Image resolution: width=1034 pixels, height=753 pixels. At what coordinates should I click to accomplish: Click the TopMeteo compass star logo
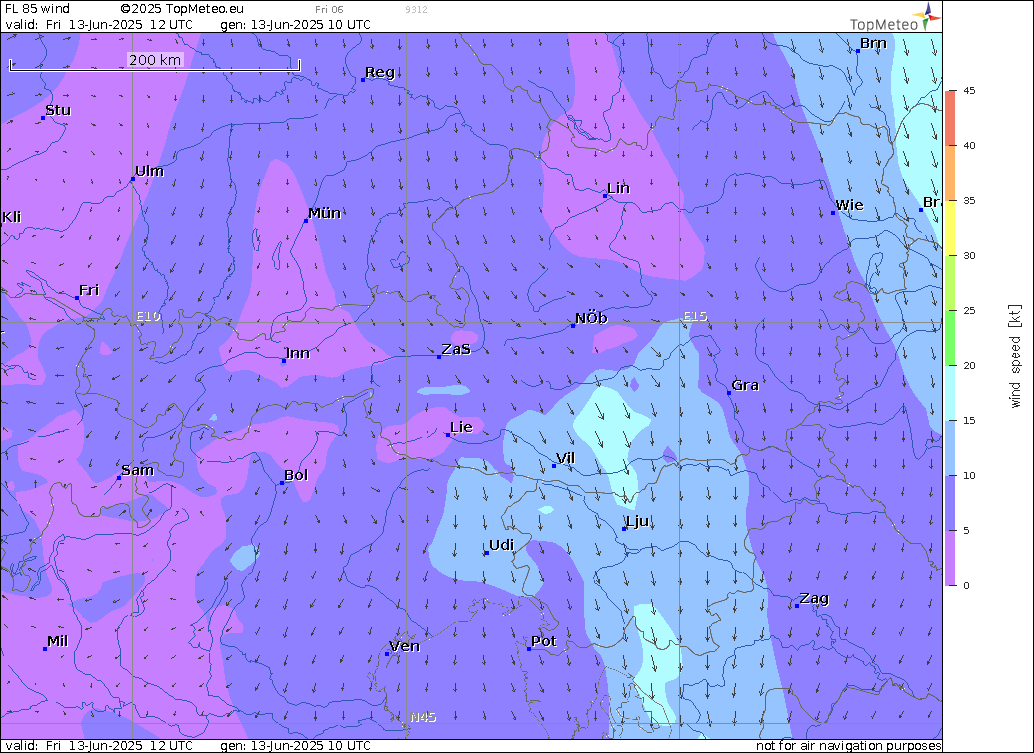[927, 16]
